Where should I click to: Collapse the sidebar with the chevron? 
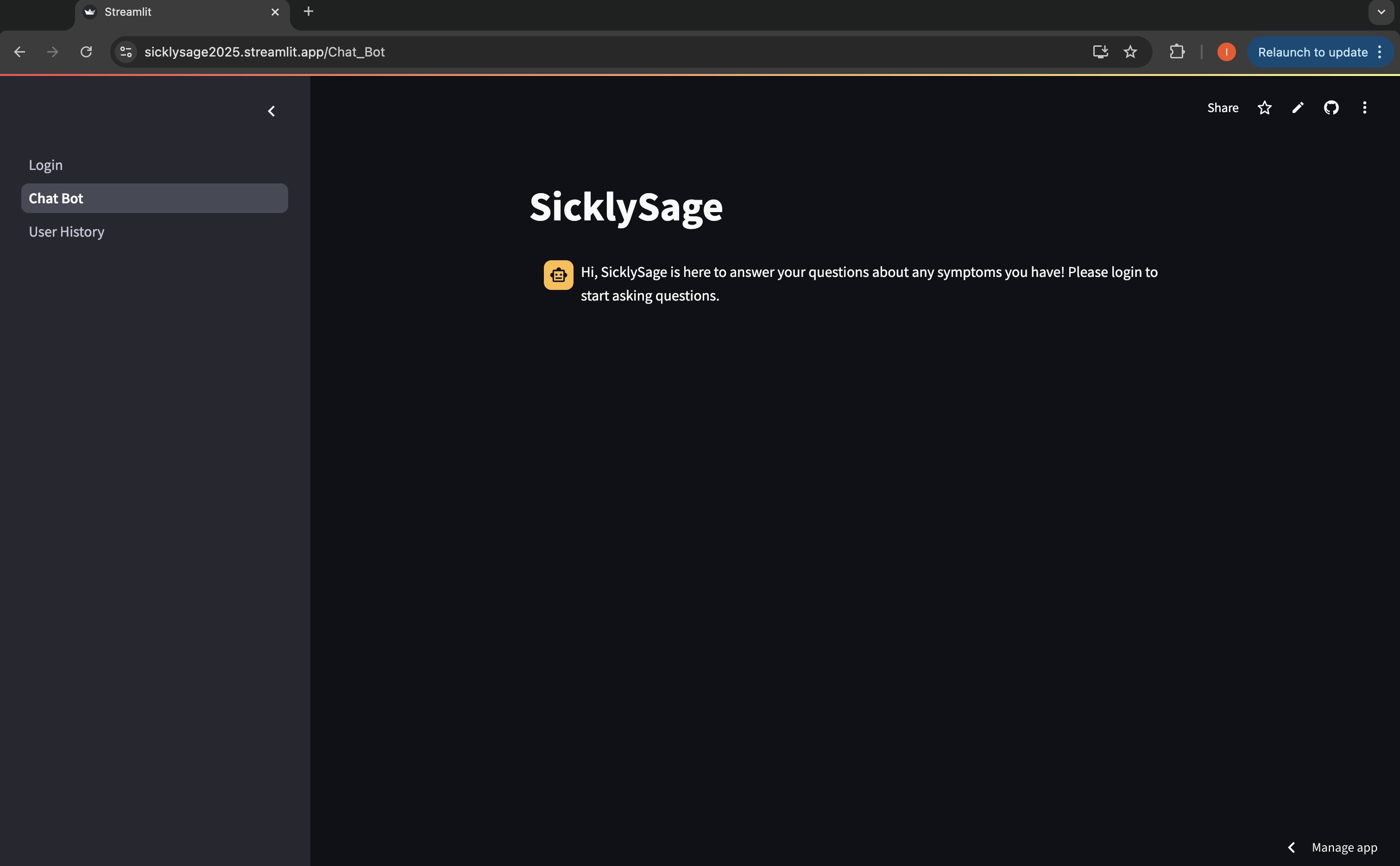pos(271,111)
